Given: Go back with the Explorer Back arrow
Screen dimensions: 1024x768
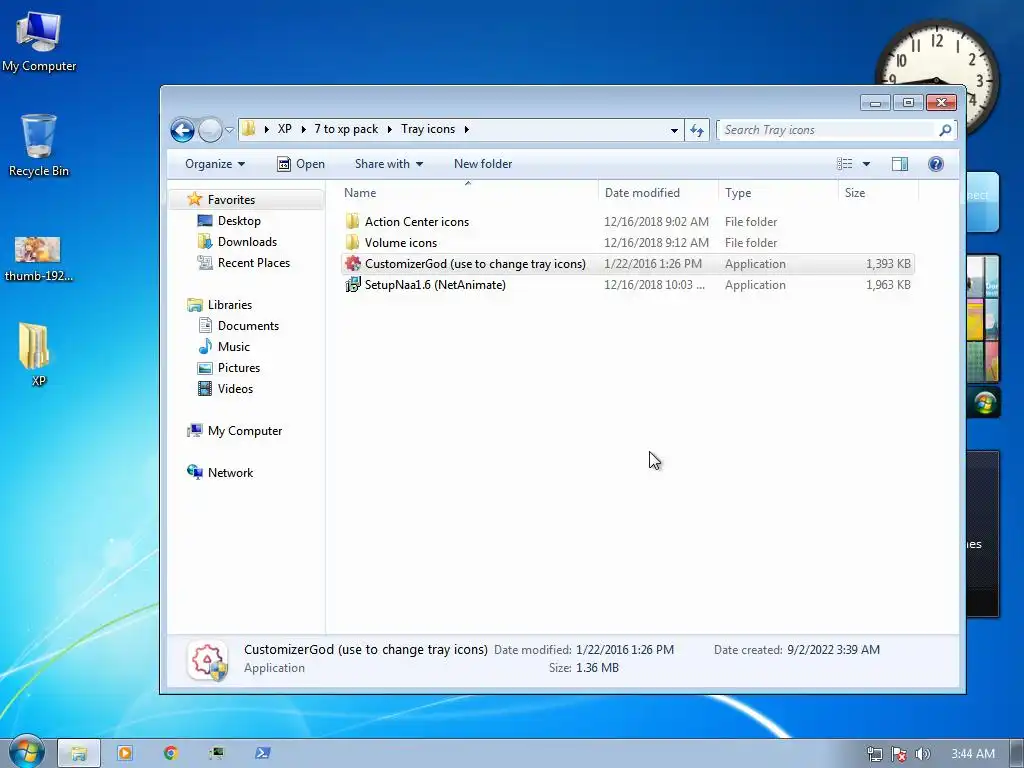Looking at the screenshot, I should 182,130.
